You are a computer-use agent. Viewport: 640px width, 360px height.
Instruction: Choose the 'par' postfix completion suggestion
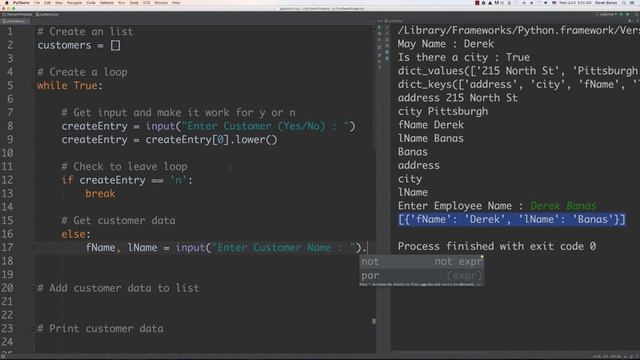pos(421,276)
